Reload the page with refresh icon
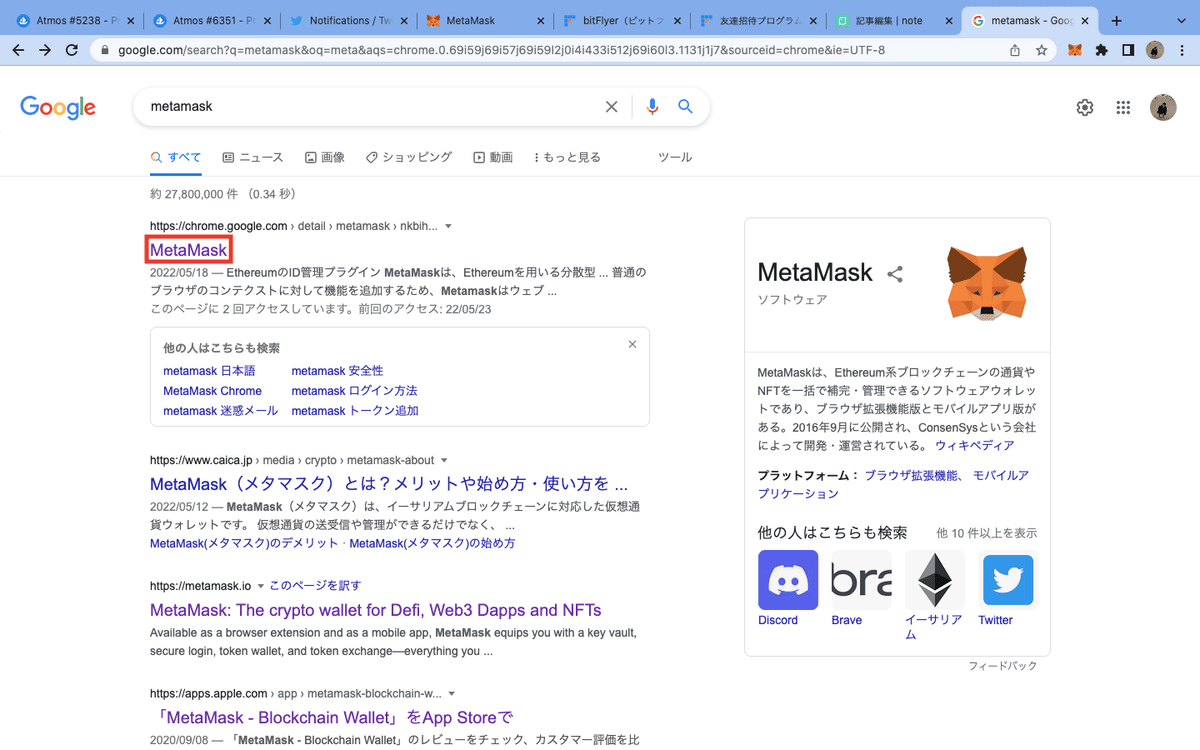This screenshot has height=750, width=1200. (73, 50)
